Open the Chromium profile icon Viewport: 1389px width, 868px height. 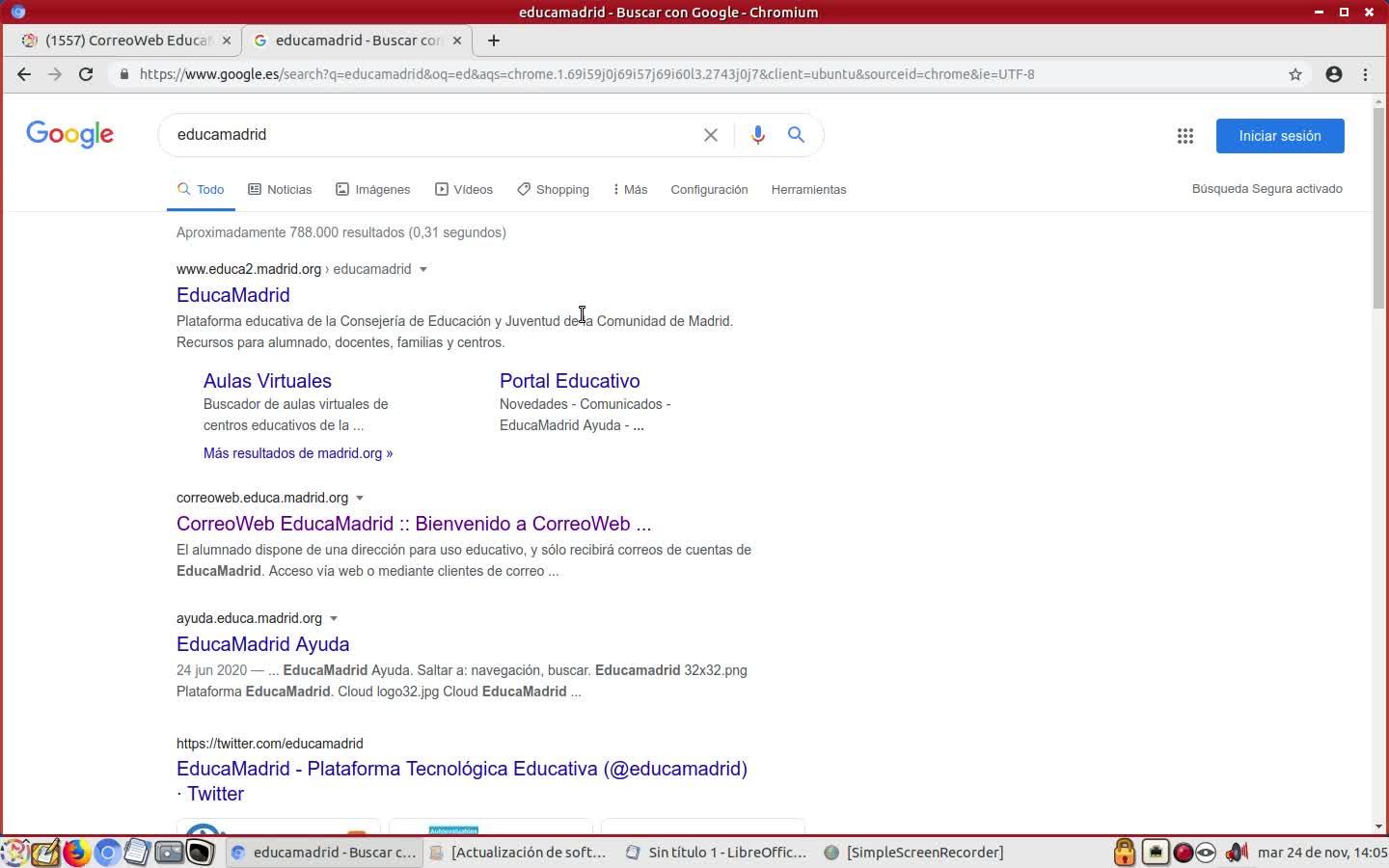click(x=1334, y=74)
